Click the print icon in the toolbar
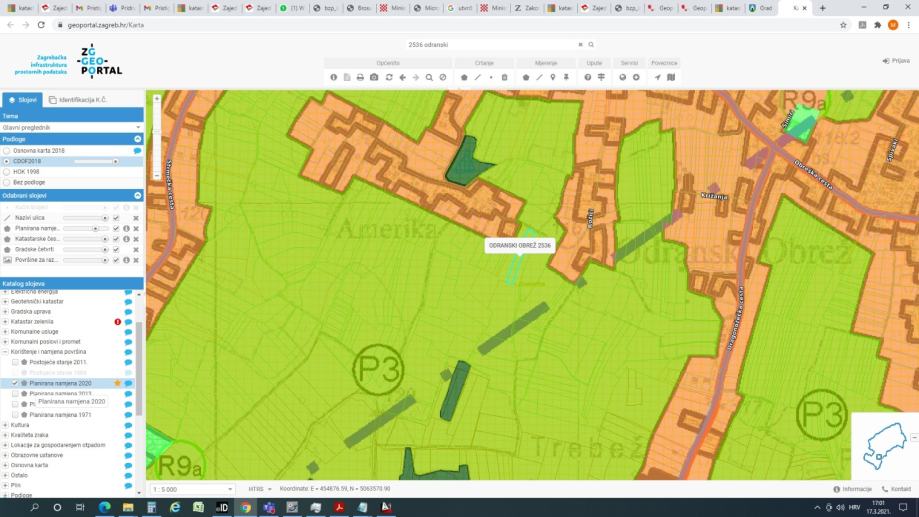The width and height of the screenshot is (919, 517). point(360,77)
